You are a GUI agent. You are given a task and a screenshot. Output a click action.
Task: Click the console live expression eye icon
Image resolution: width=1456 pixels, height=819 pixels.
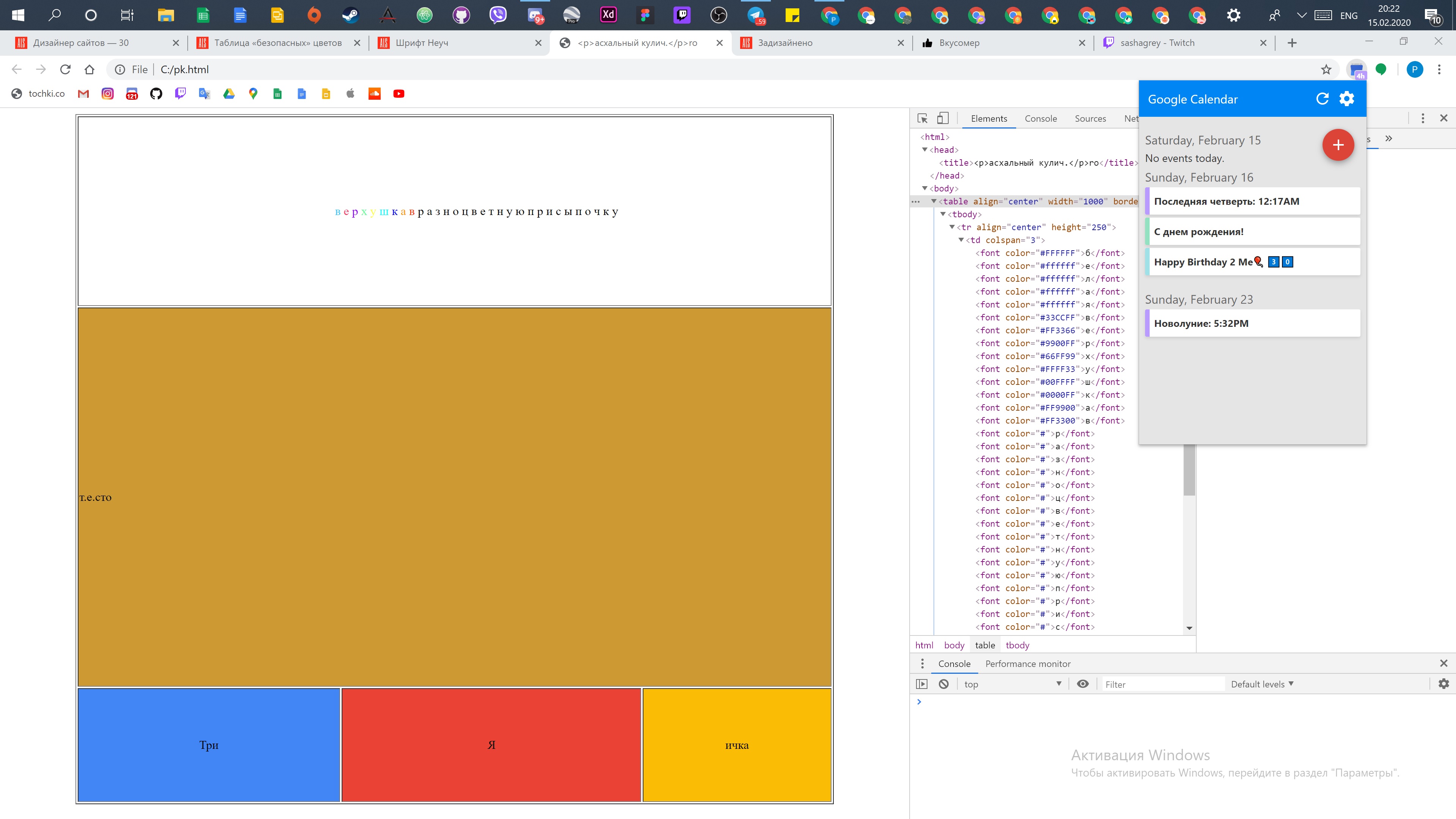[x=1083, y=684]
